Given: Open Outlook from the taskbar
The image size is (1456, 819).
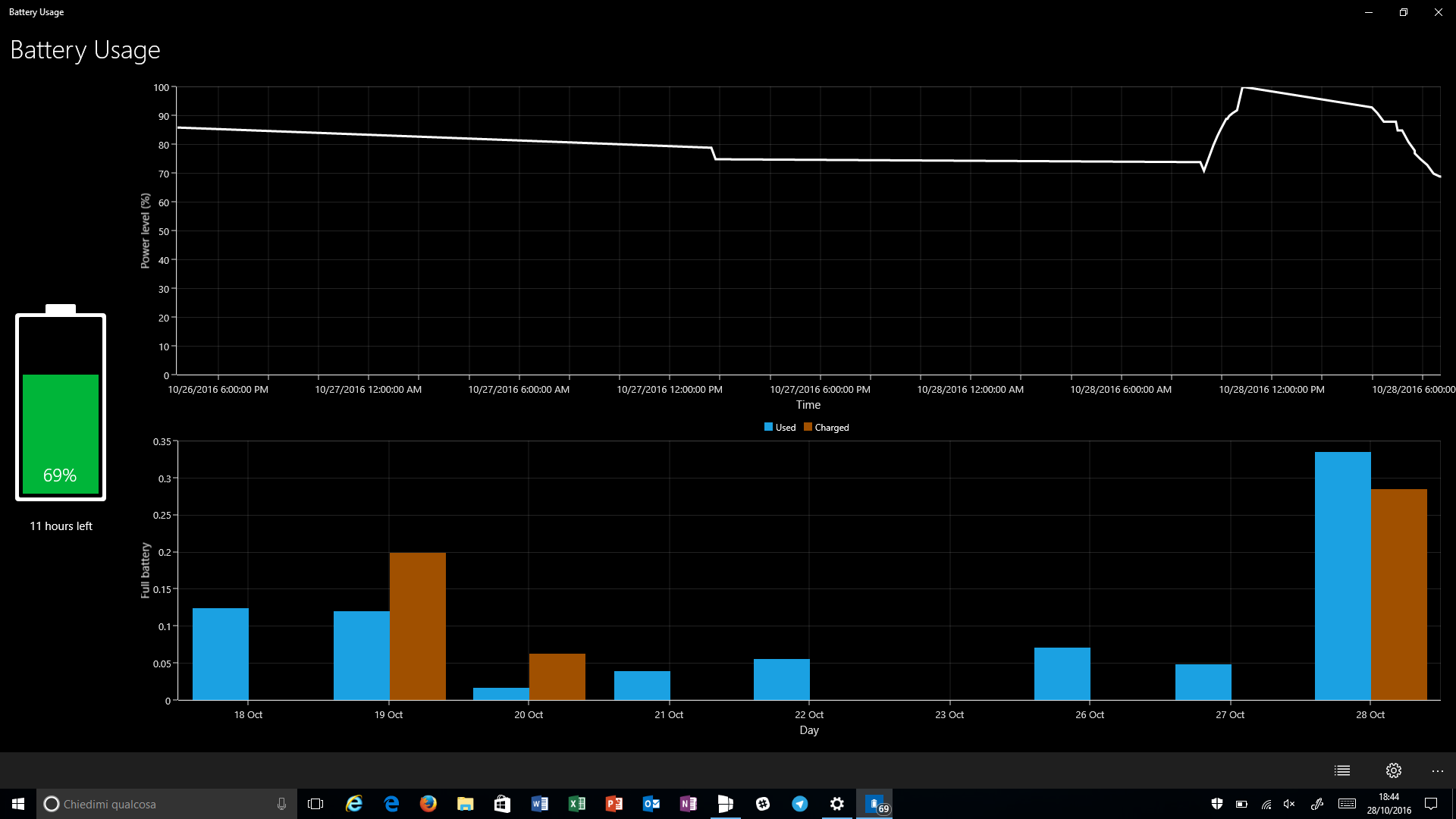Looking at the screenshot, I should point(651,804).
